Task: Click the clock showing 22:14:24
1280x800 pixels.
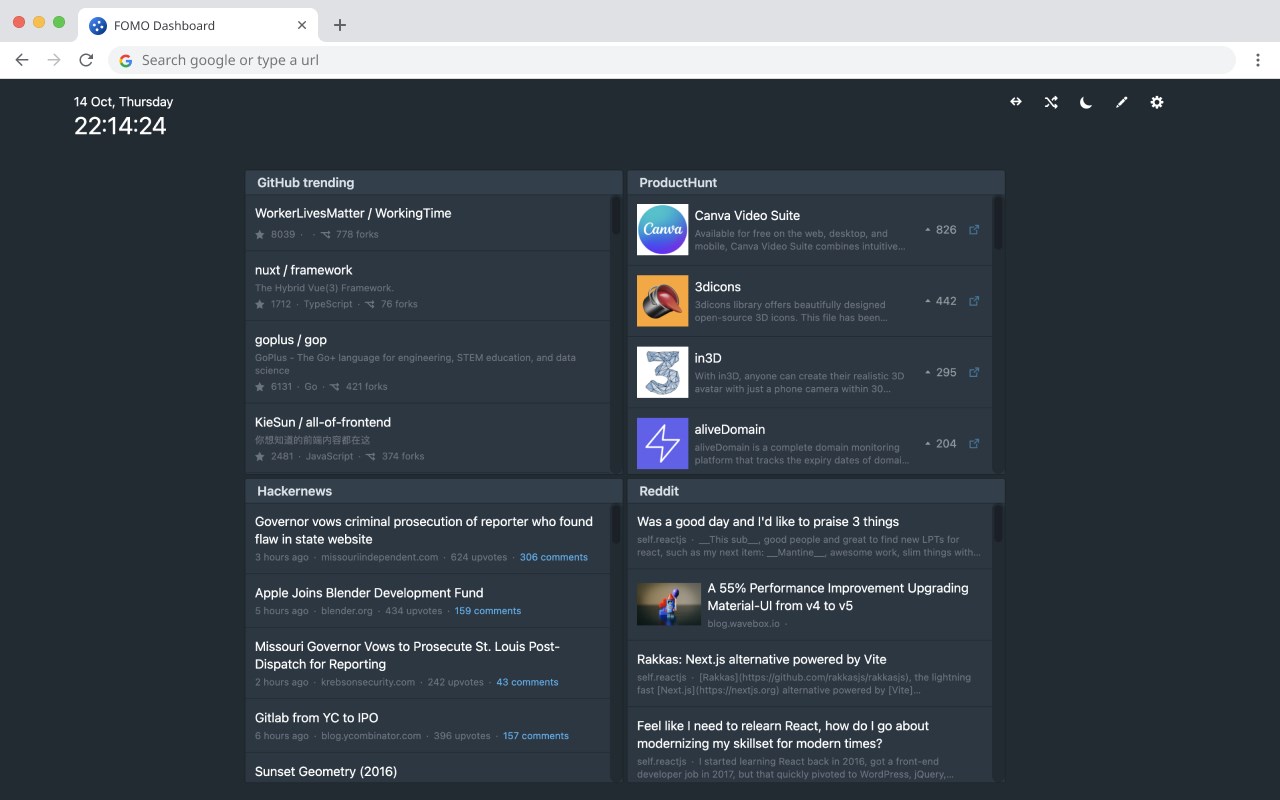Action: (120, 126)
